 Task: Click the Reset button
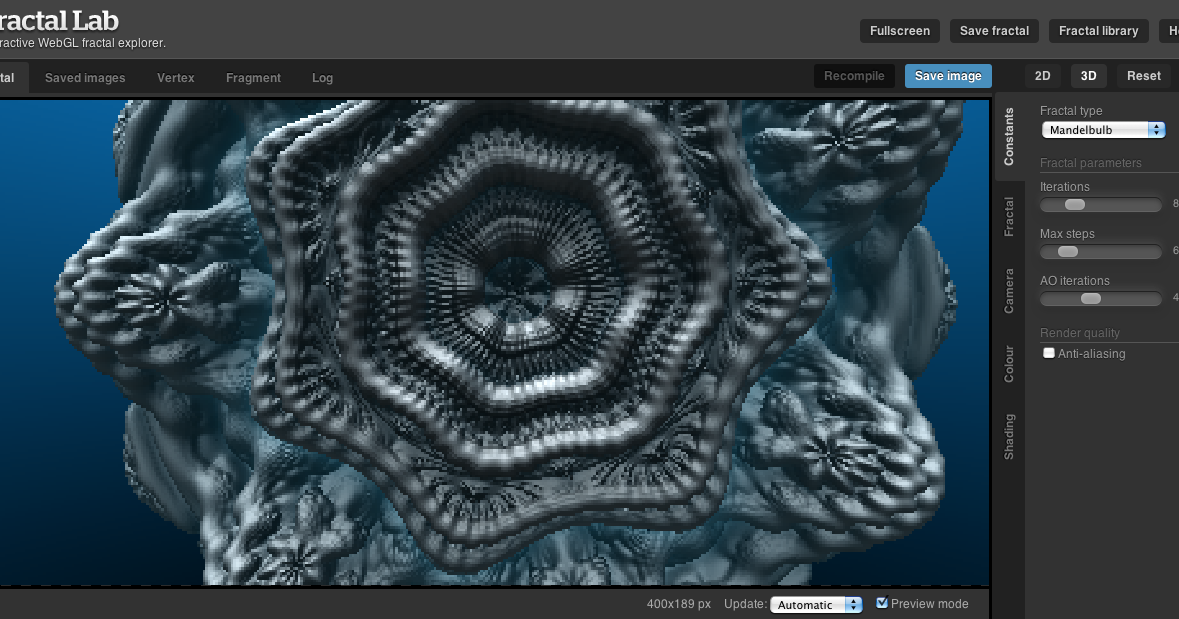pos(1144,76)
